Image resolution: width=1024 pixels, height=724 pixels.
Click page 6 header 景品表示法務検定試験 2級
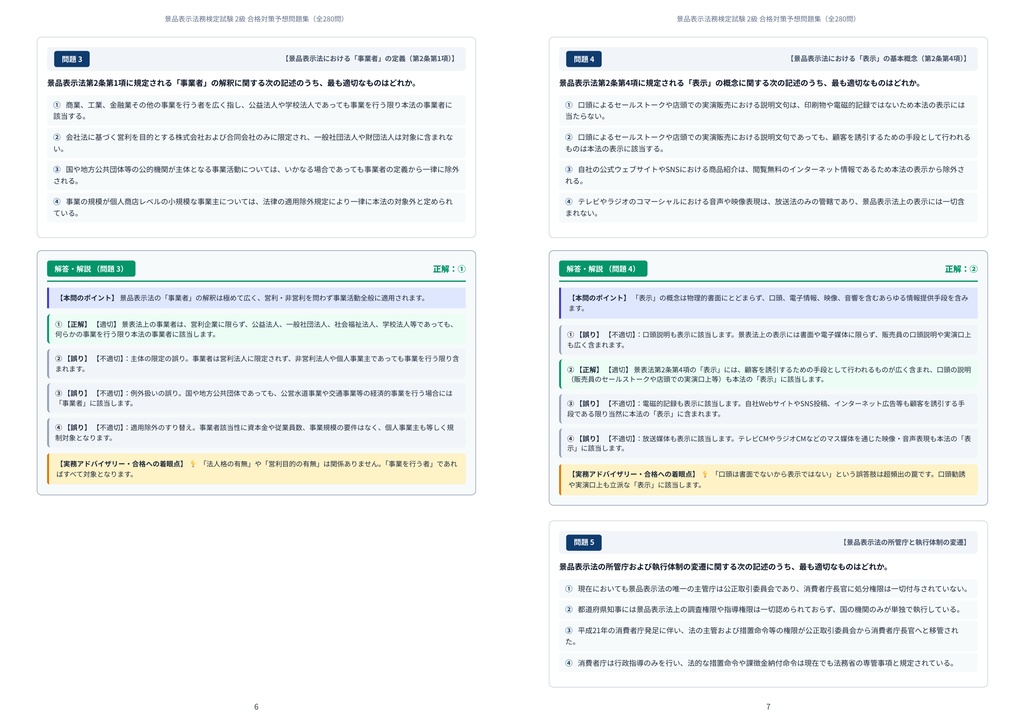click(255, 19)
